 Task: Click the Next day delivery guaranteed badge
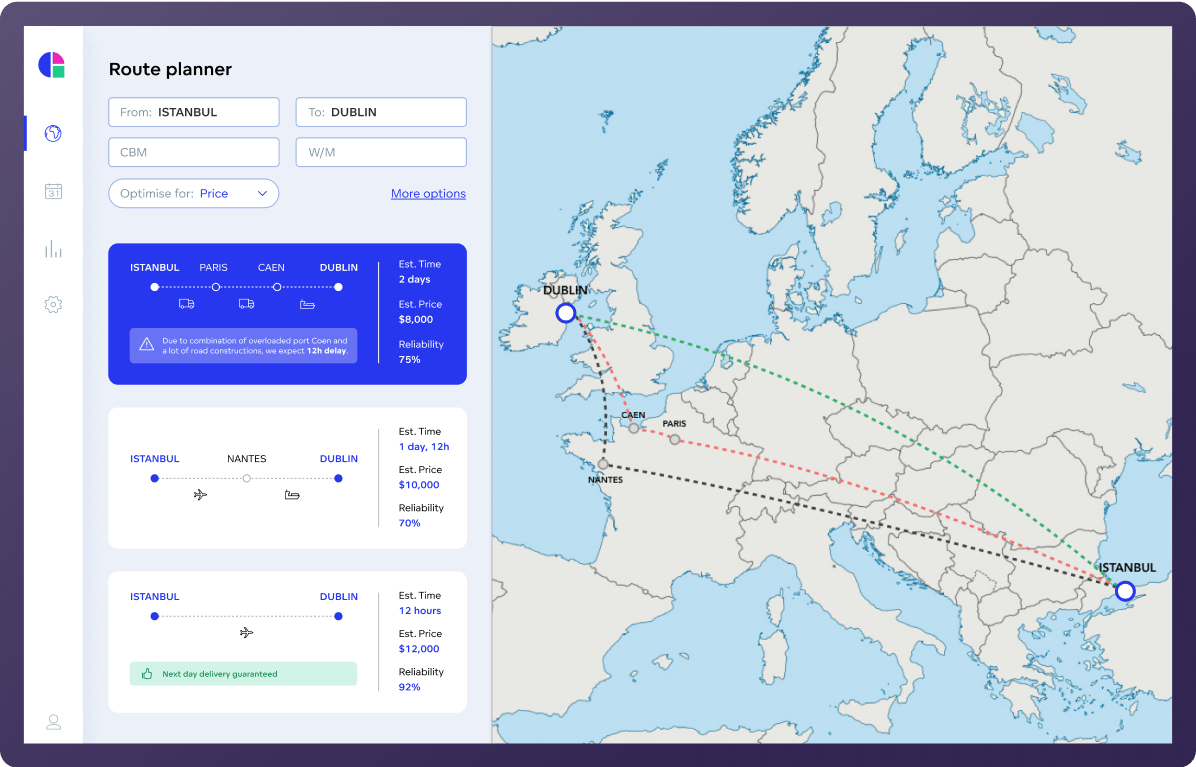(x=242, y=673)
